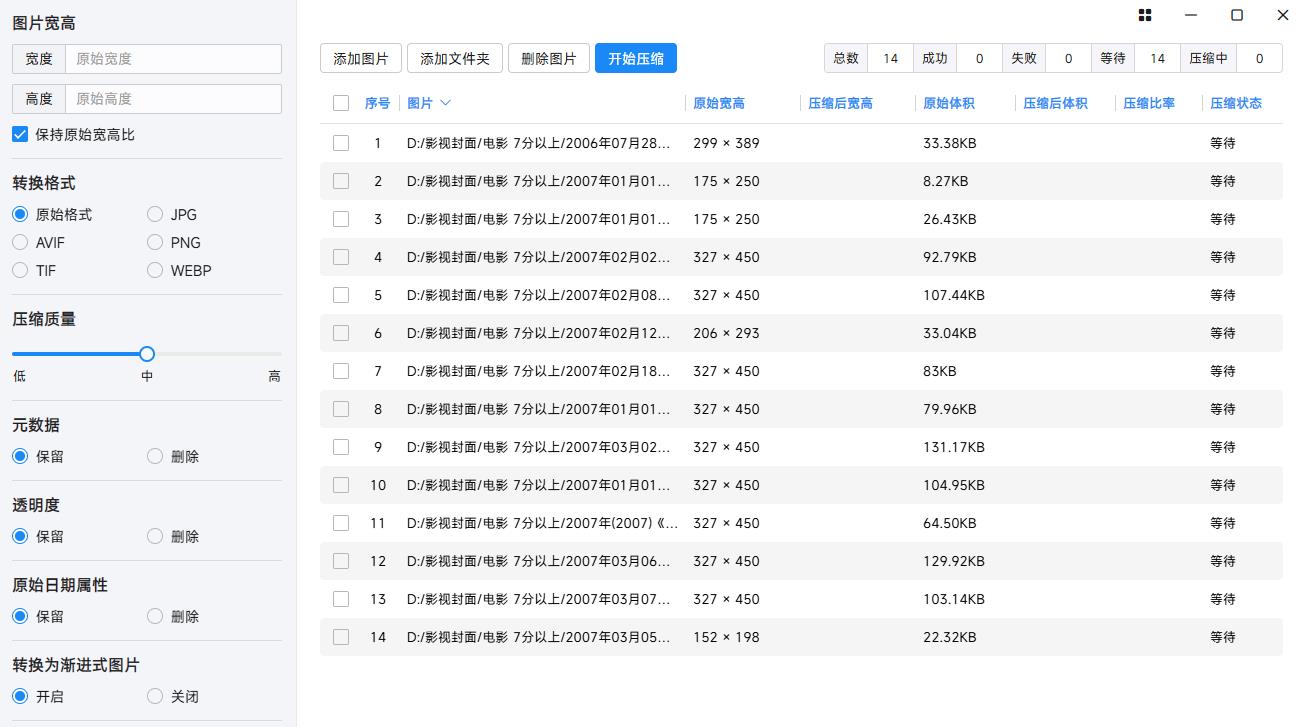Choose 删除 under 透明度
Screen dimensions: 1305x727
(155, 536)
